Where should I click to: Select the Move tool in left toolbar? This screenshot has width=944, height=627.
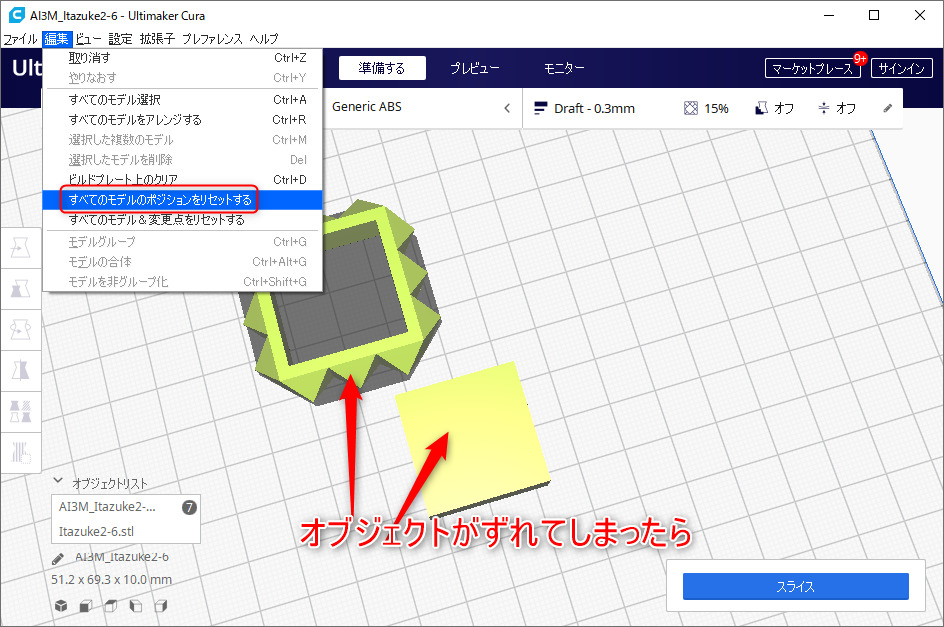click(20, 249)
